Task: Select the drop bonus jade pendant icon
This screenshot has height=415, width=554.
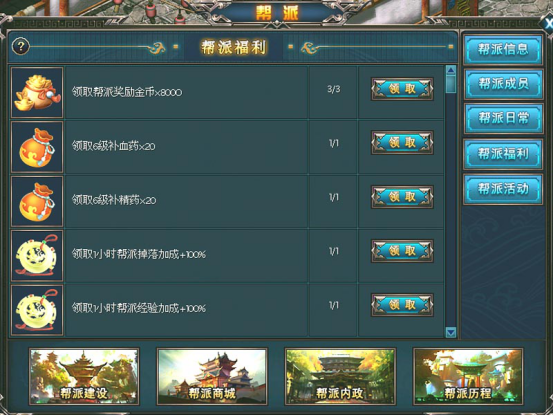Action: coord(37,256)
